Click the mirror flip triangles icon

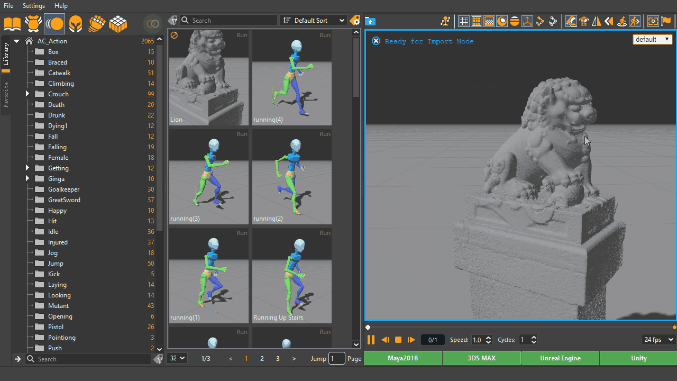[x=596, y=21]
